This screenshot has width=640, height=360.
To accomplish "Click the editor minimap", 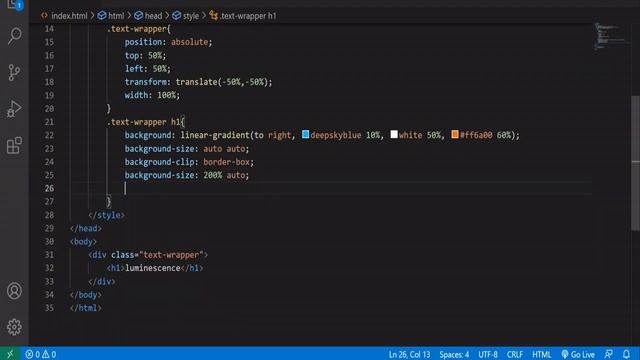I will tap(610, 37).
